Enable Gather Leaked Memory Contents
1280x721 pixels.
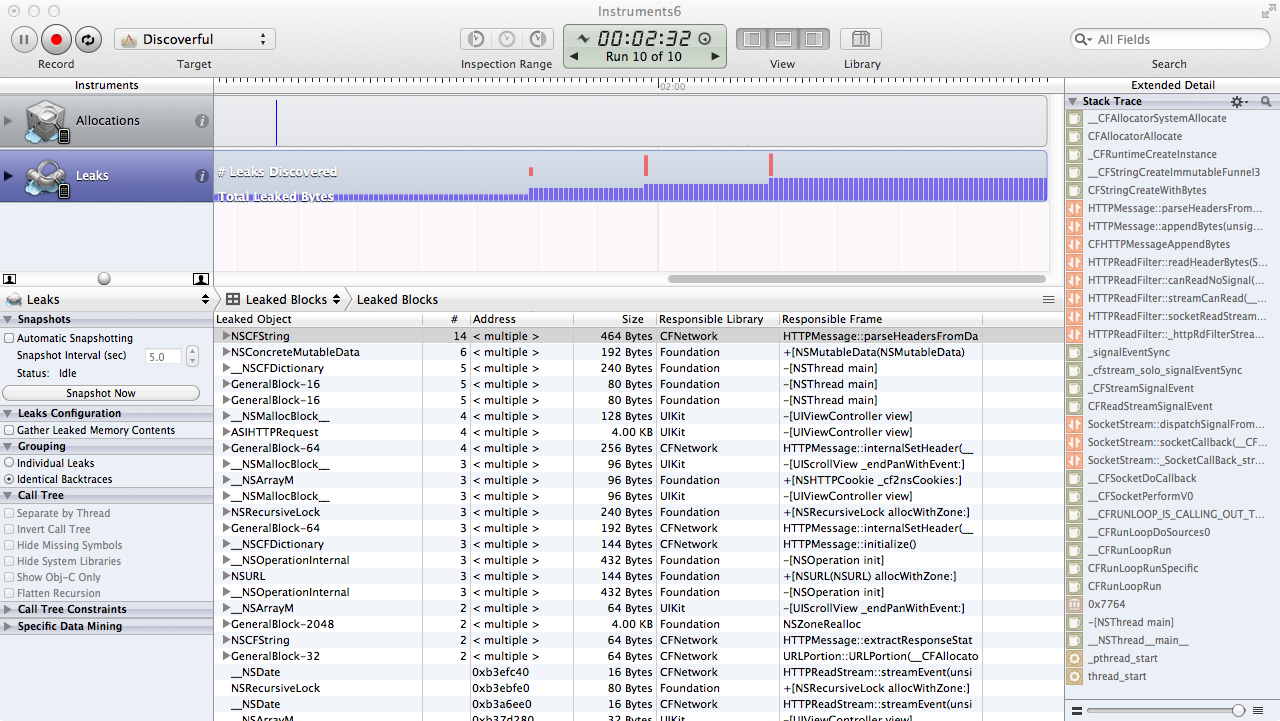pos(9,430)
